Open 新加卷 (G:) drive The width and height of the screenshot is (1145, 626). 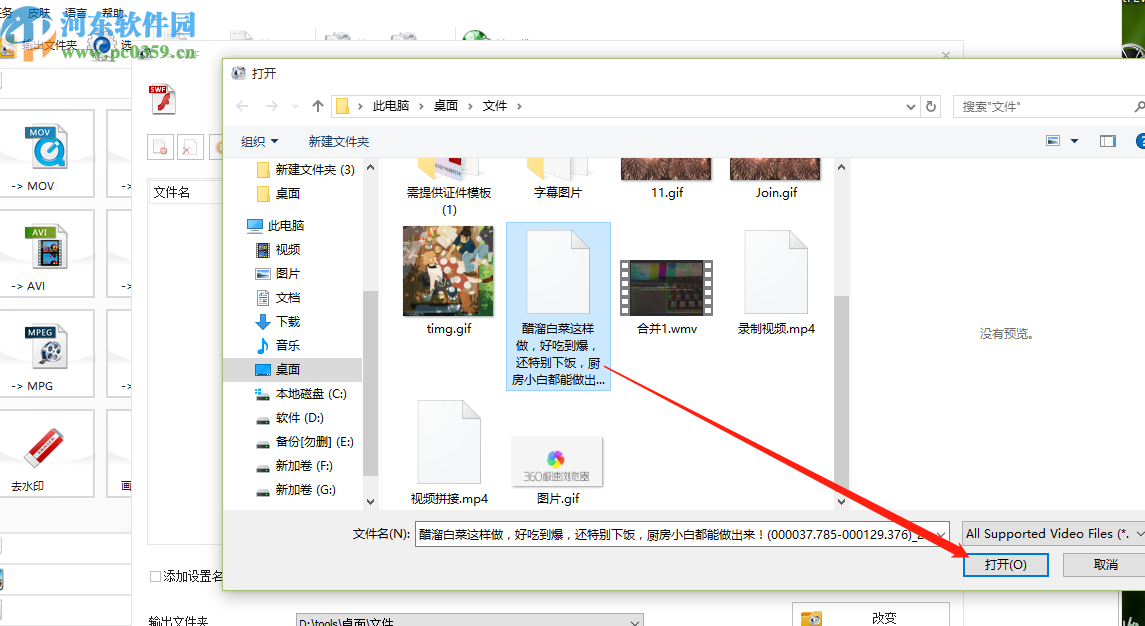click(294, 489)
